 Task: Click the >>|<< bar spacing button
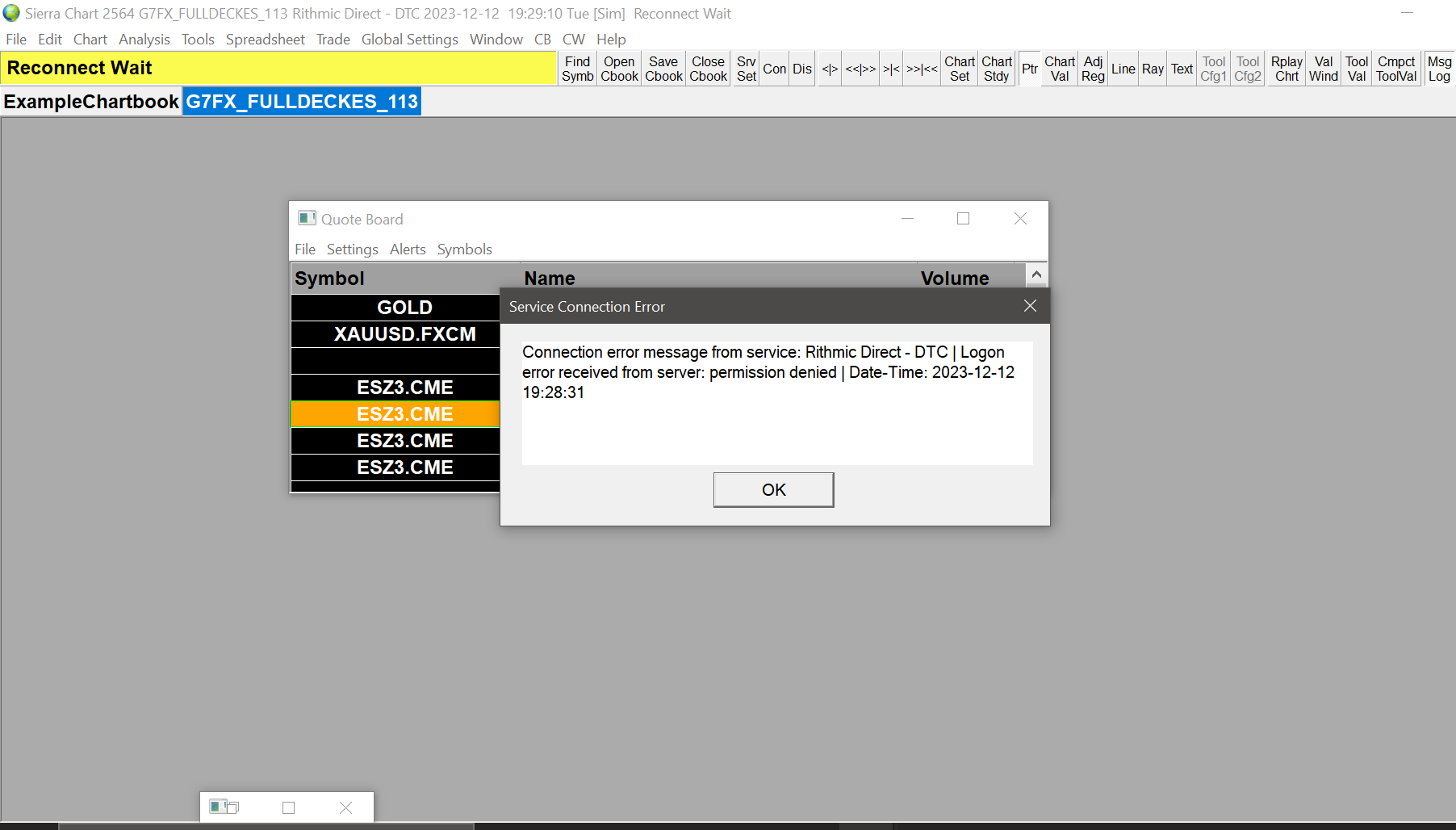922,69
